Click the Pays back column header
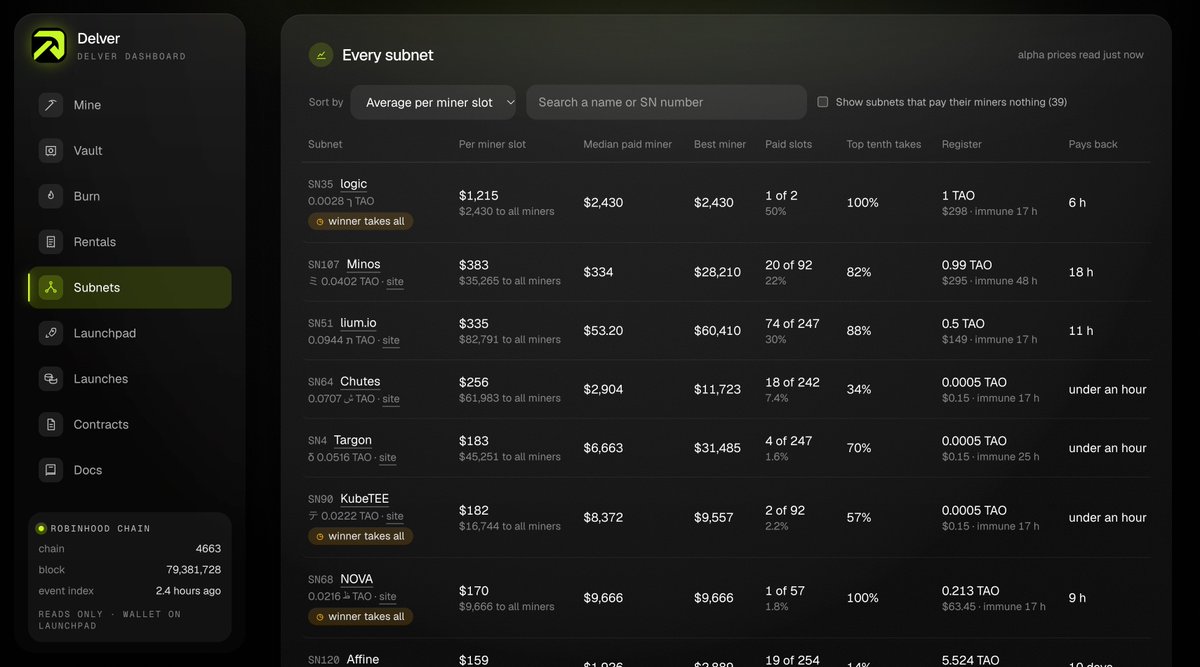Screen dimensions: 1200x667 click(x=1093, y=144)
